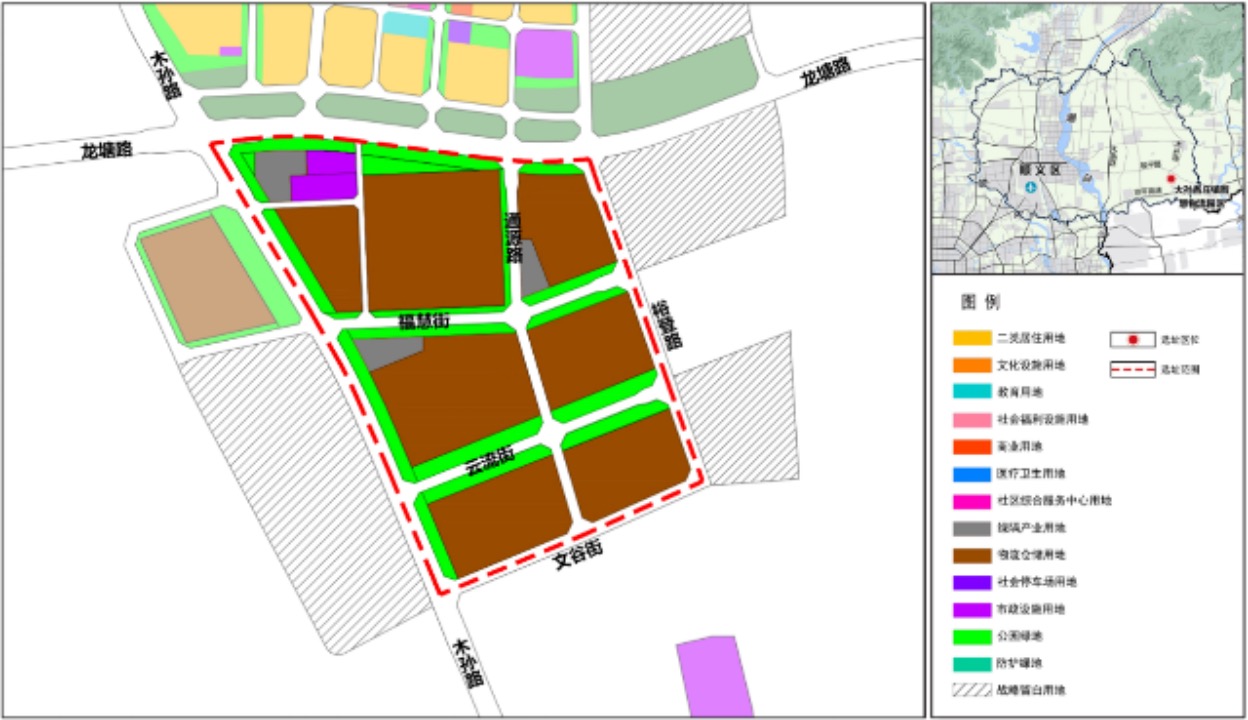Click the 福慧街 street label on the map

tap(424, 322)
